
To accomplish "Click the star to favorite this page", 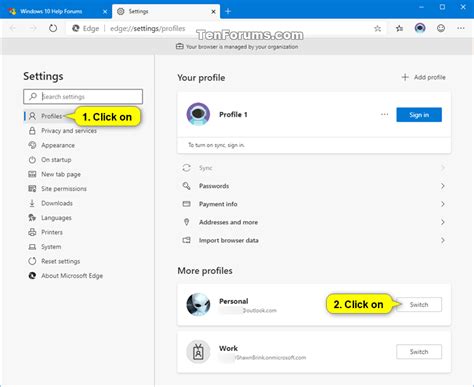I will 377,29.
